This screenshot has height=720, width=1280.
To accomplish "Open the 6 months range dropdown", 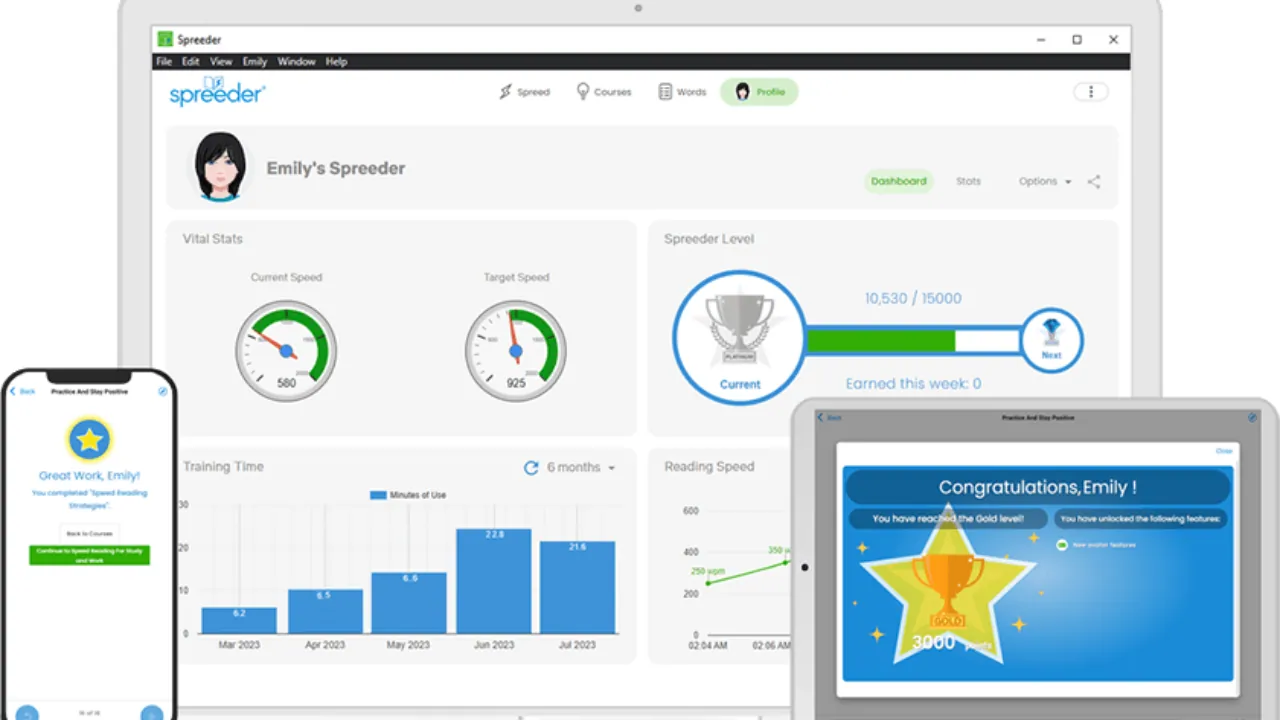I will [x=581, y=467].
